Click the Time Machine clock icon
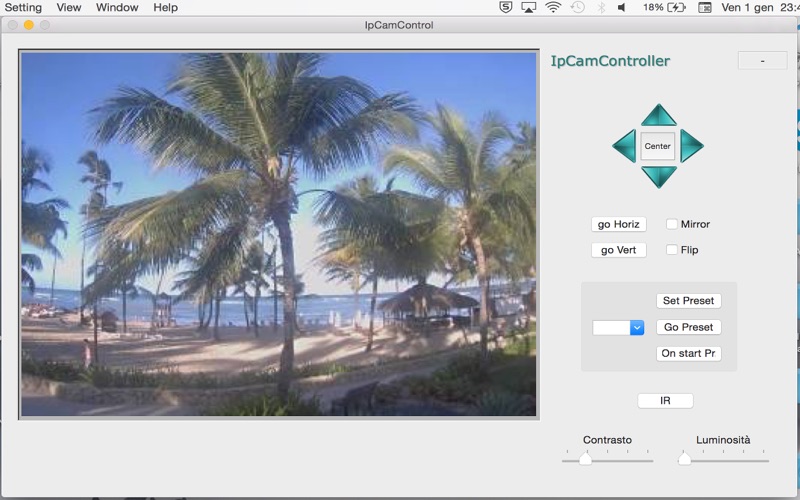The height and width of the screenshot is (500, 800). coord(578,7)
